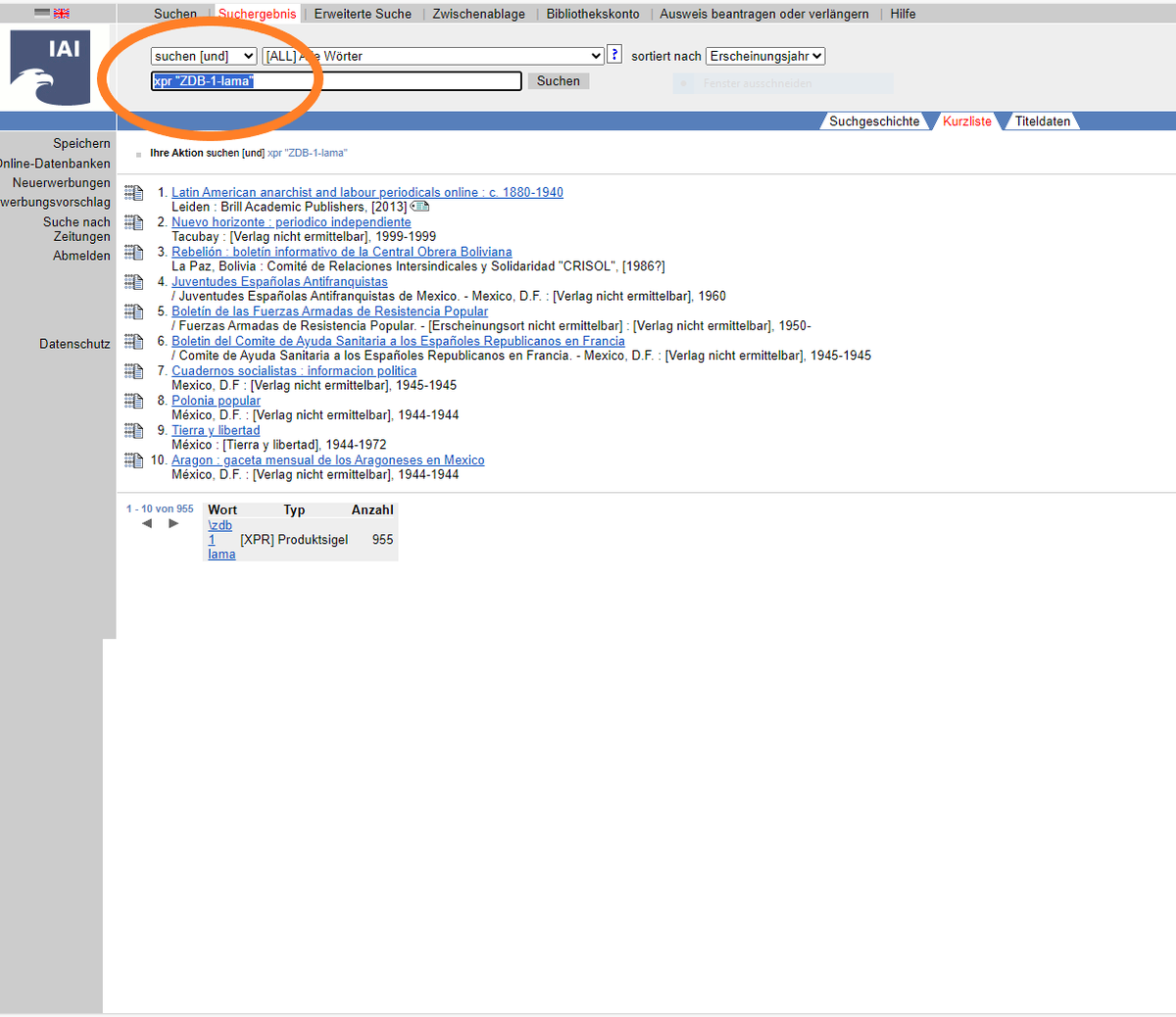Open Neuerwerbungen in the sidebar
The height and width of the screenshot is (1017, 1176).
tap(61, 182)
